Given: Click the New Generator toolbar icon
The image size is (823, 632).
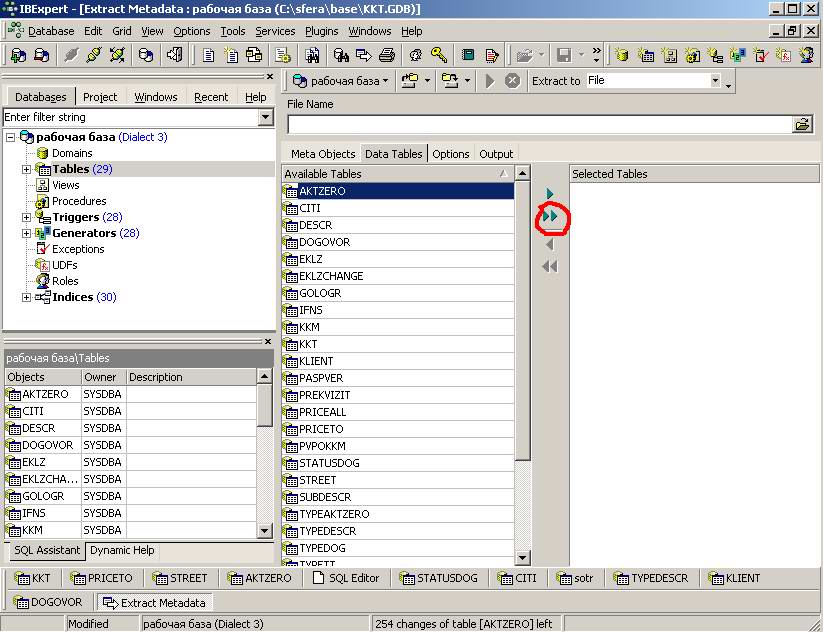Looking at the screenshot, I should pyautogui.click(x=737, y=55).
